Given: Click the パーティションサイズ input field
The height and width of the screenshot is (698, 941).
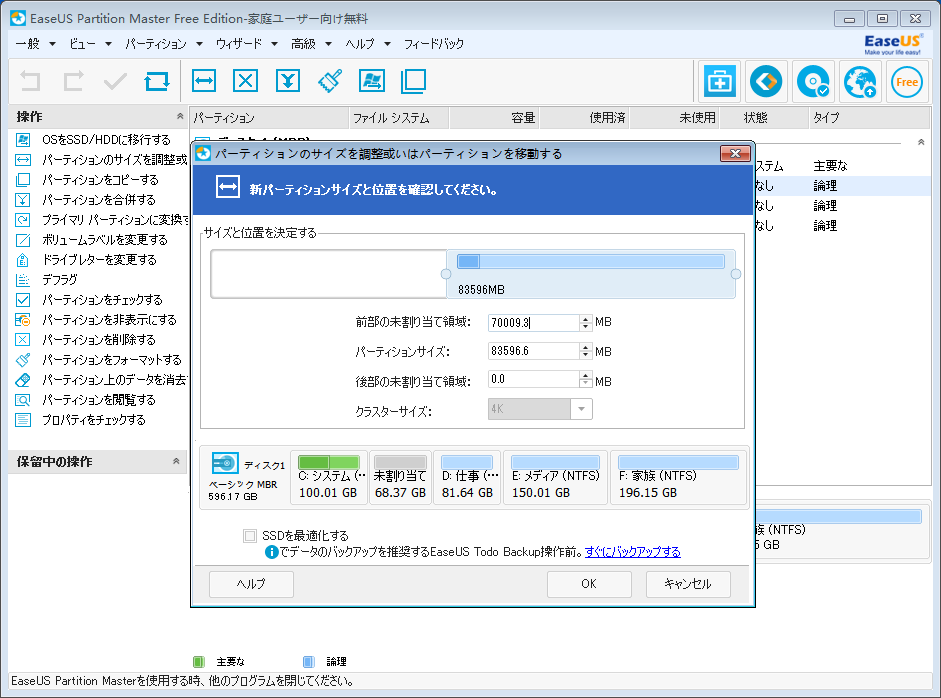Looking at the screenshot, I should coord(534,351).
